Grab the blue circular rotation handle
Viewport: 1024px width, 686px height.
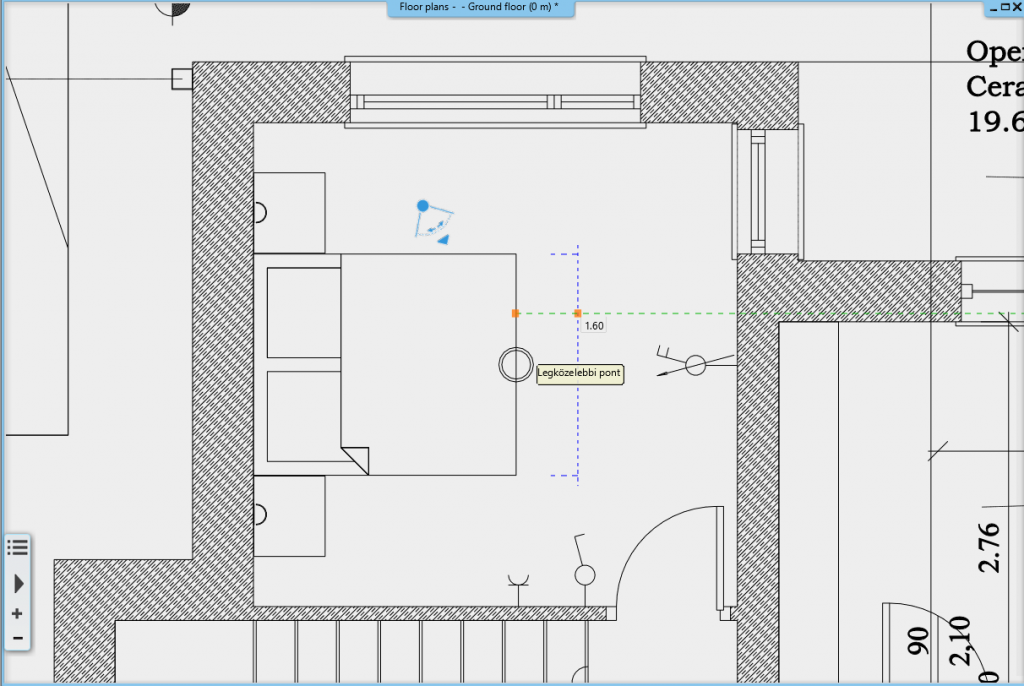(x=423, y=206)
